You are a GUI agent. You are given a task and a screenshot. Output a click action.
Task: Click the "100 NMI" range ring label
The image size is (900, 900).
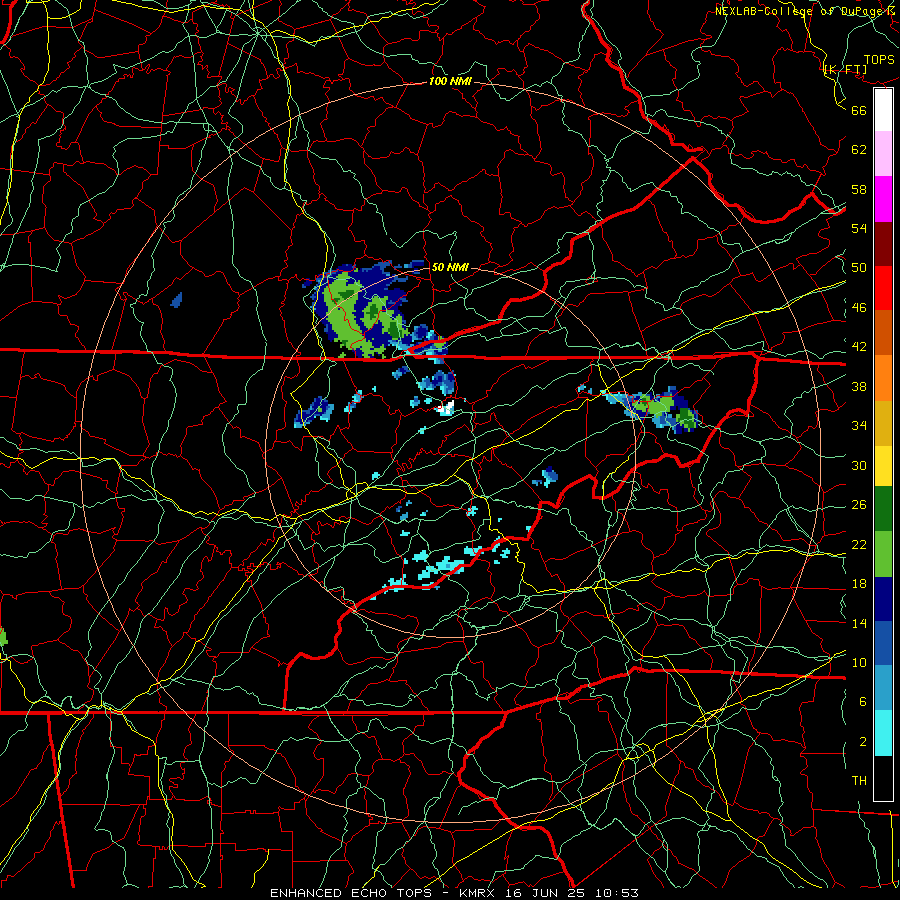[450, 82]
